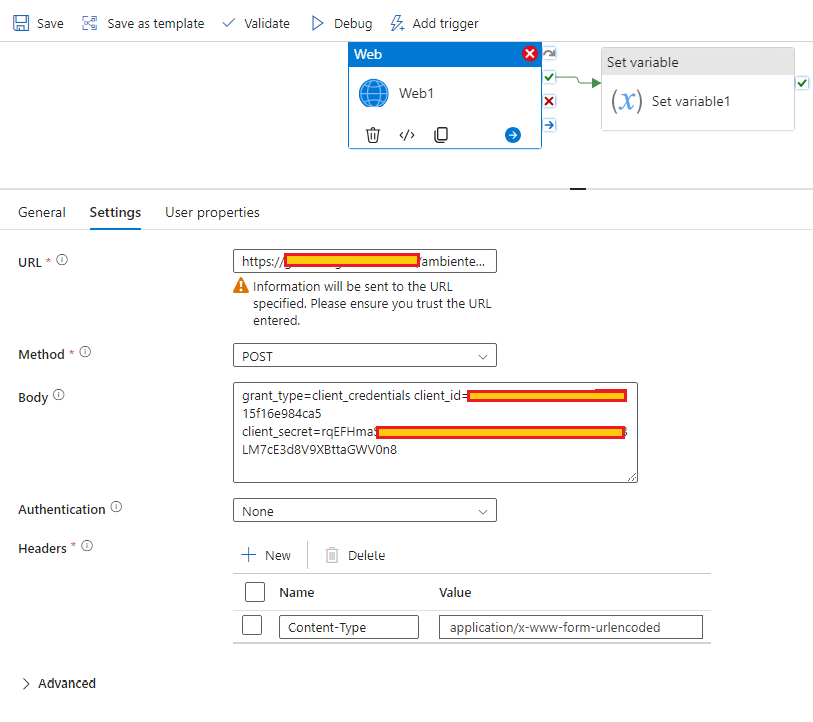
Task: Check the Content-Type header row checkbox
Action: (252, 625)
